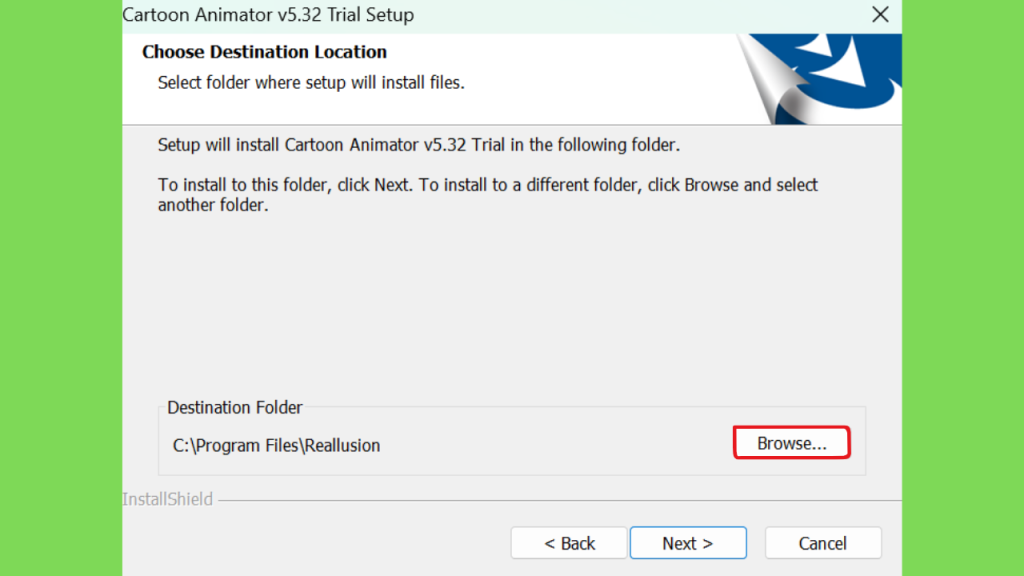Click the Choose Destination Location heading

pyautogui.click(x=264, y=52)
